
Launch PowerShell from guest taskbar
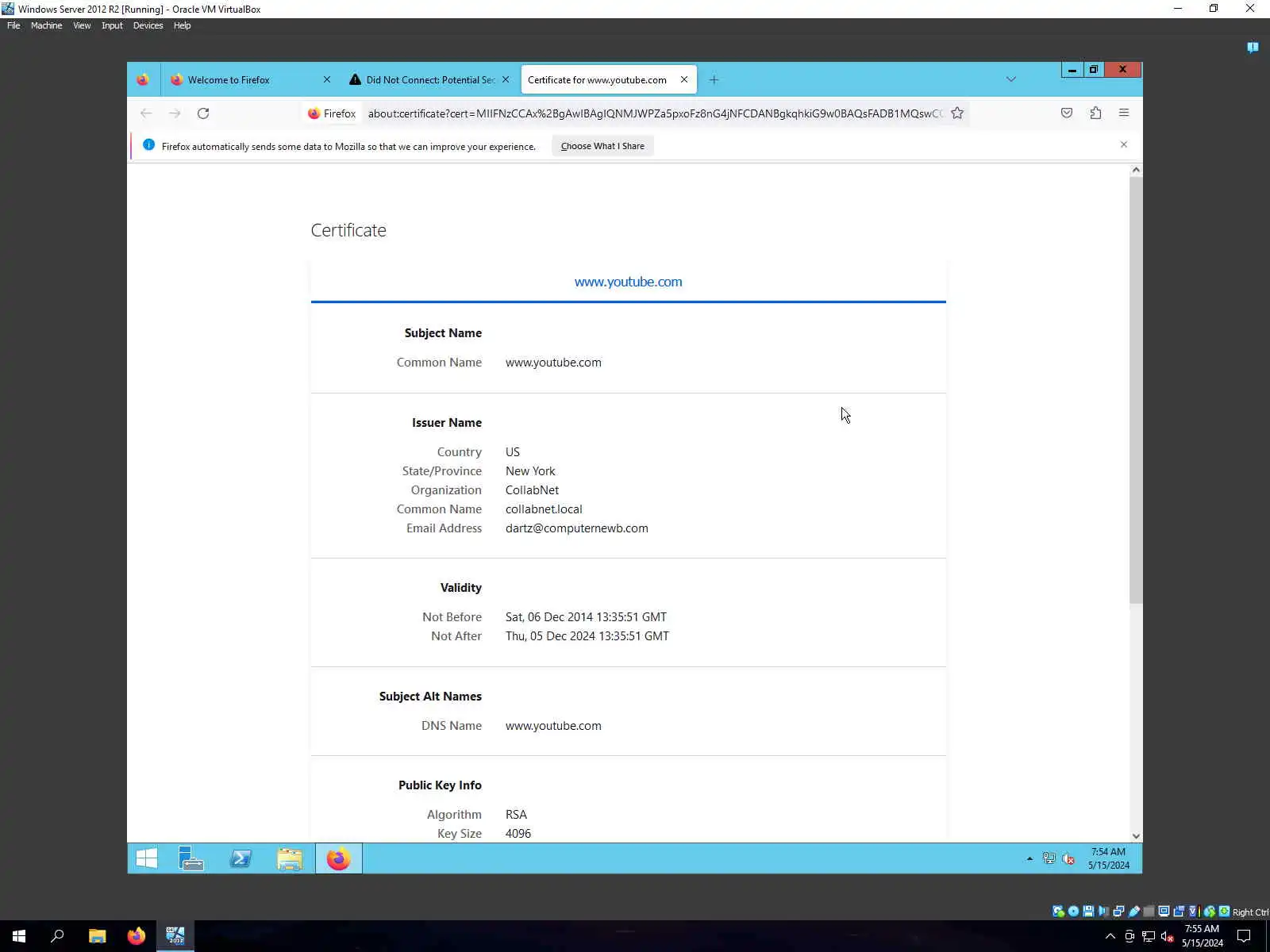[241, 858]
